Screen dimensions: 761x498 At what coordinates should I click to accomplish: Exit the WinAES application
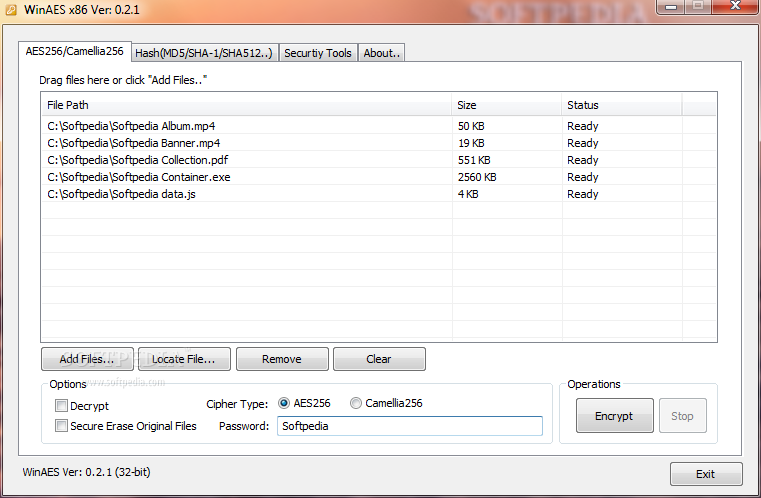tap(706, 474)
